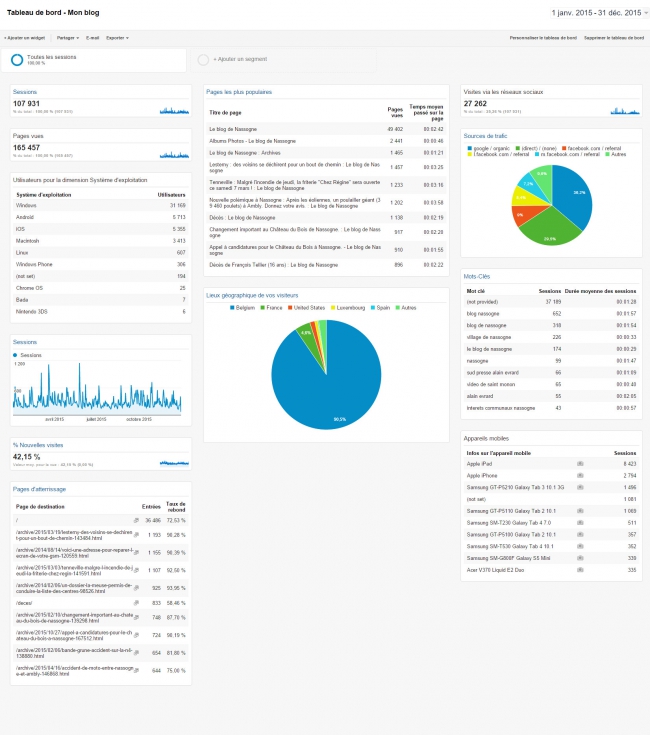Click device image icon next to Apple iPad
The height and width of the screenshot is (735, 650).
coord(580,464)
